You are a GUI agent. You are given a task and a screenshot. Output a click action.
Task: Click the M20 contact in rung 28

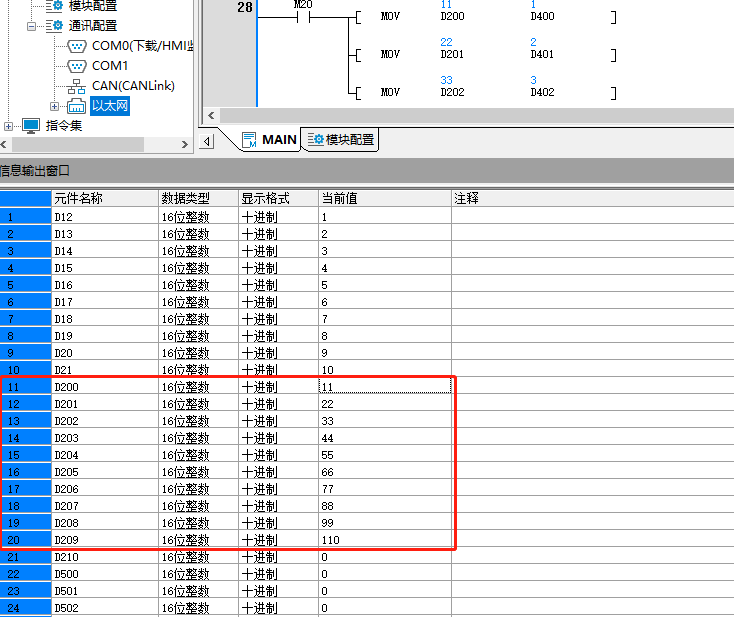tap(303, 17)
